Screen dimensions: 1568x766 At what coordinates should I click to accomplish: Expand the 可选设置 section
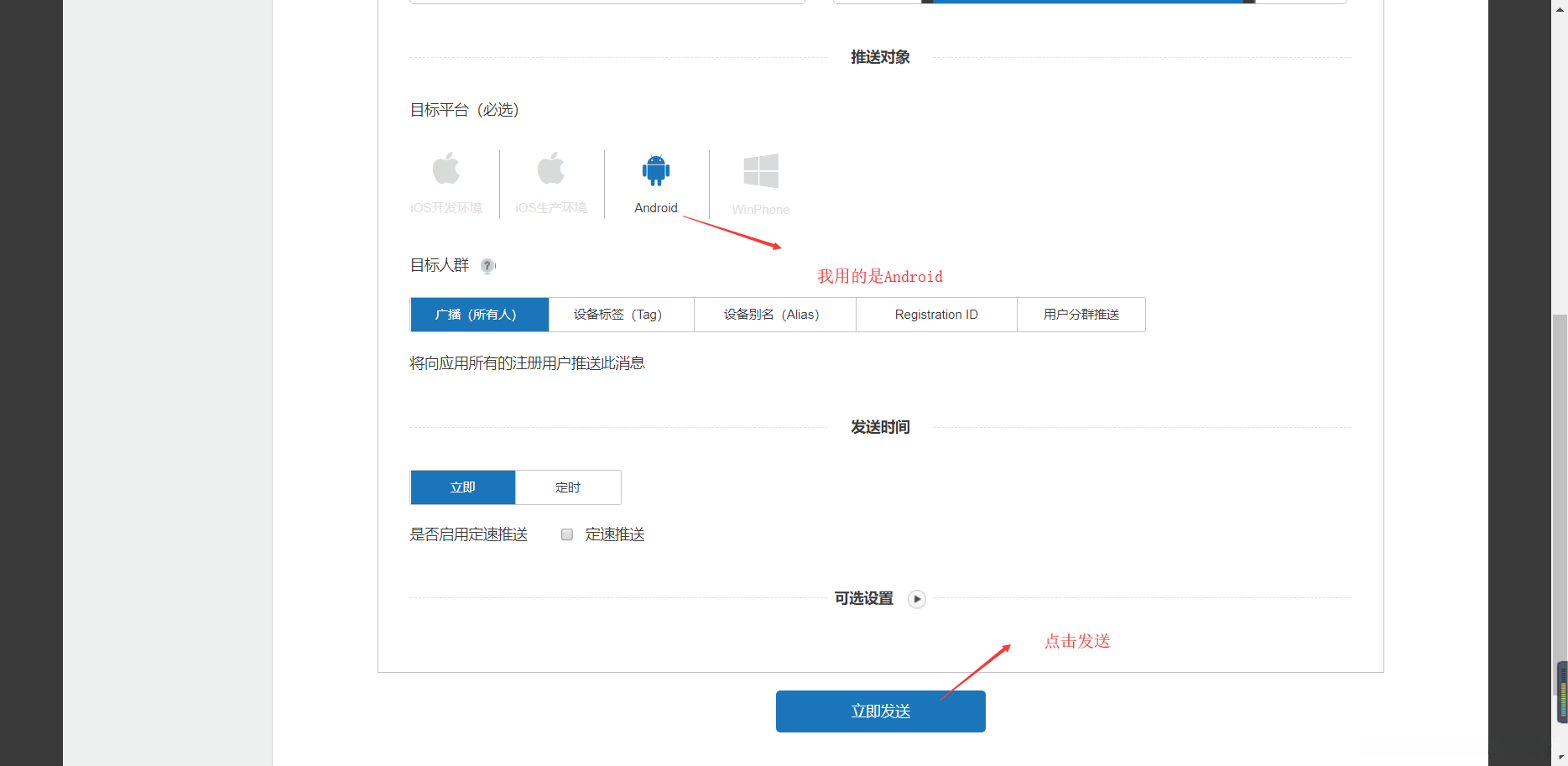coord(917,599)
